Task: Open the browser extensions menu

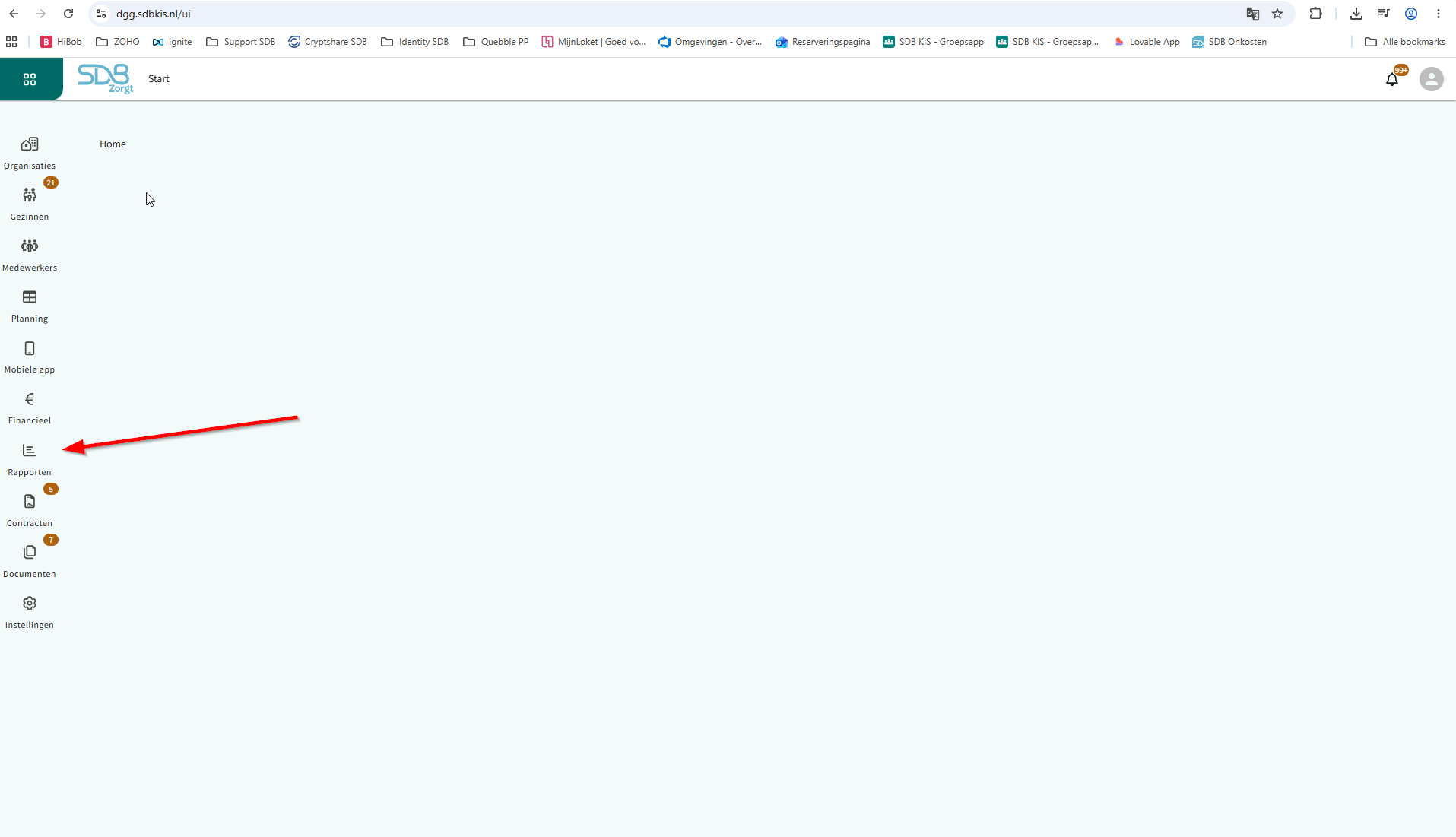Action: [x=1316, y=14]
